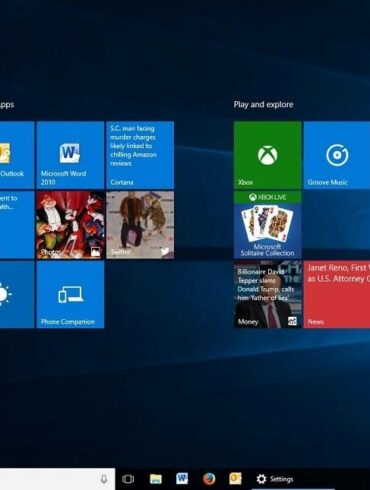
Task: Open the Twitter tile
Action: [140, 225]
